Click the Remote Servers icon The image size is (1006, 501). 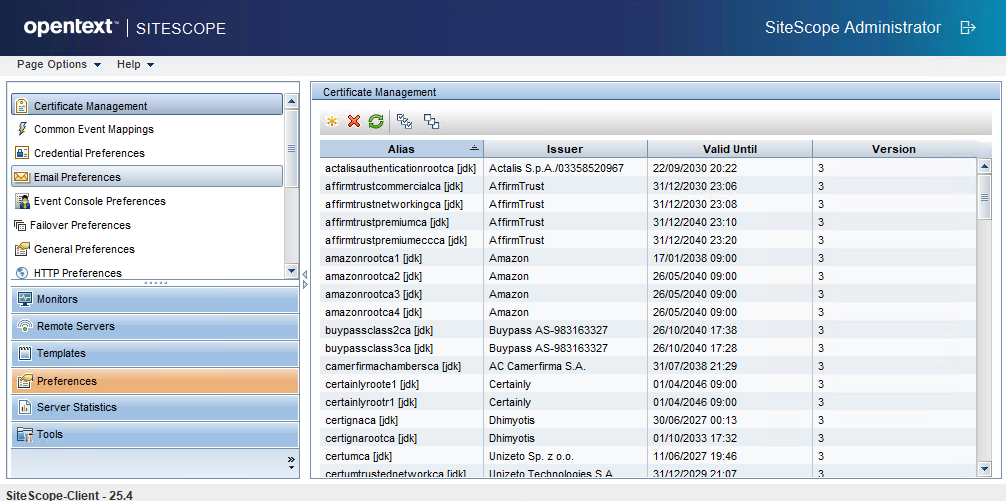click(24, 326)
